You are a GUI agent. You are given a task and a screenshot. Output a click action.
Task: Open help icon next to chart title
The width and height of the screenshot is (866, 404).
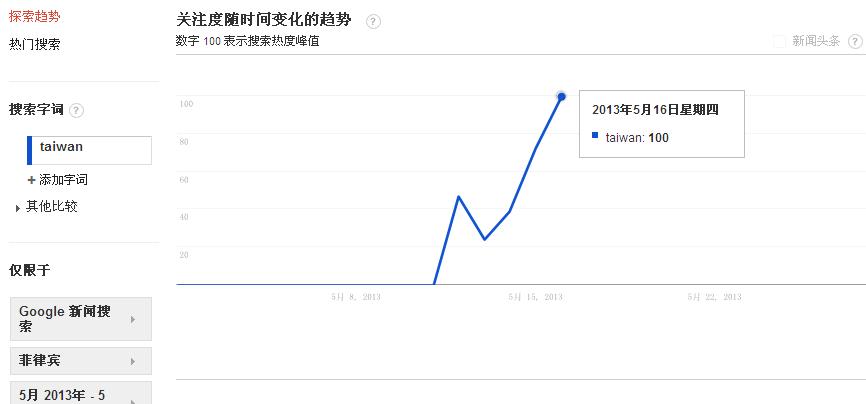(373, 22)
